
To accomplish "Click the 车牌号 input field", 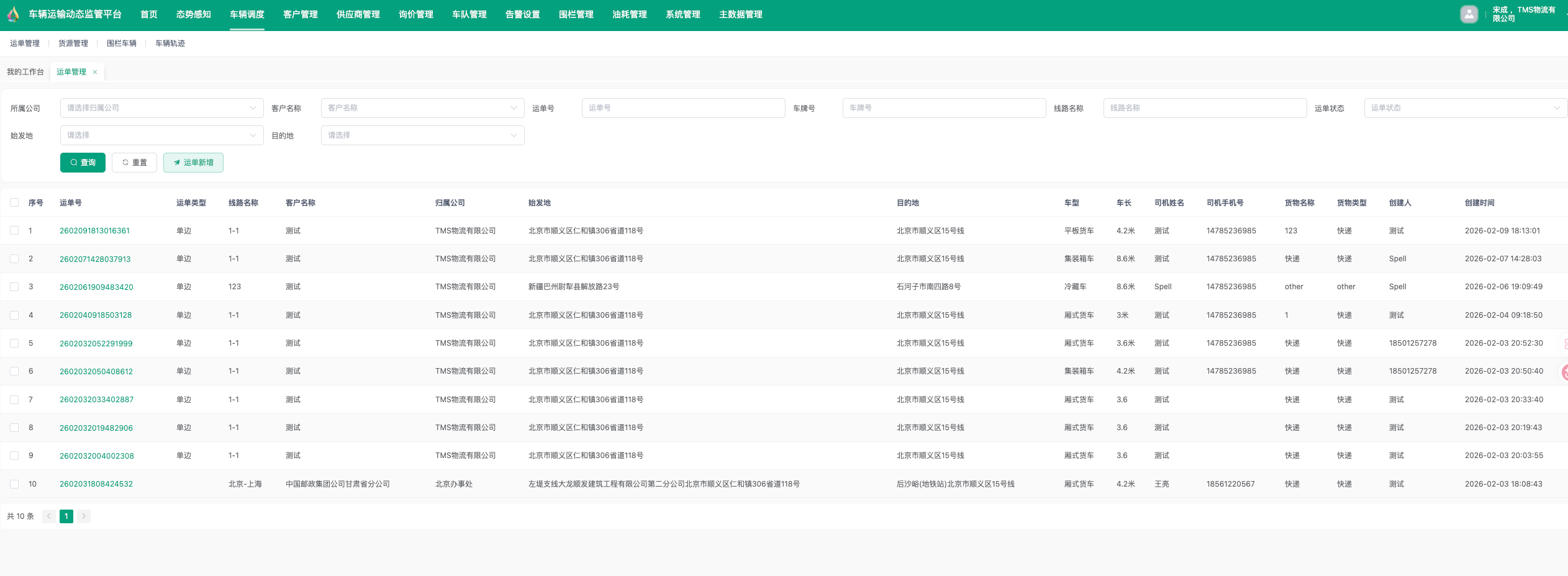I will (944, 108).
